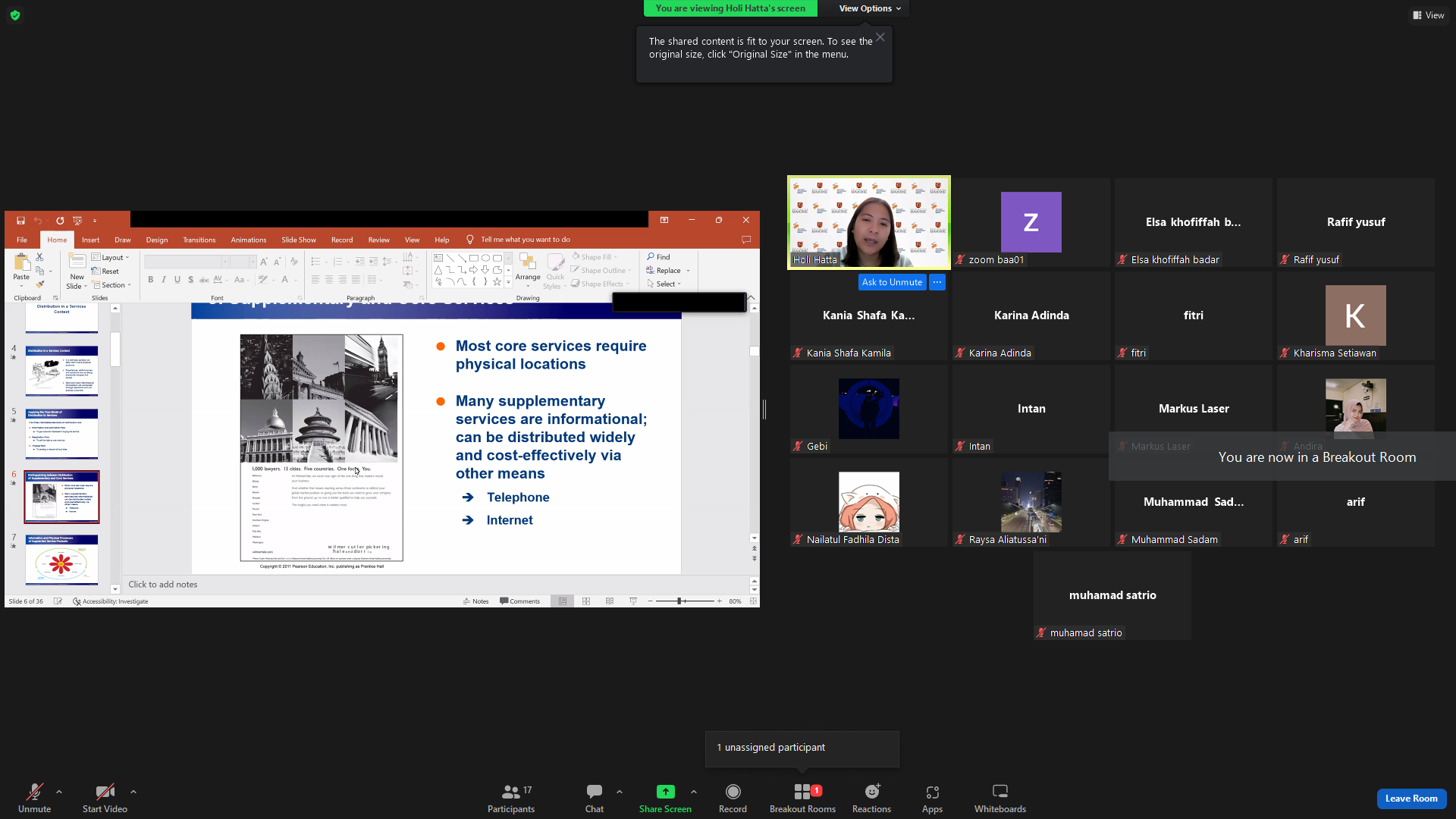Open the Section dropdown
Viewport: 1456px width, 819px height.
[112, 285]
